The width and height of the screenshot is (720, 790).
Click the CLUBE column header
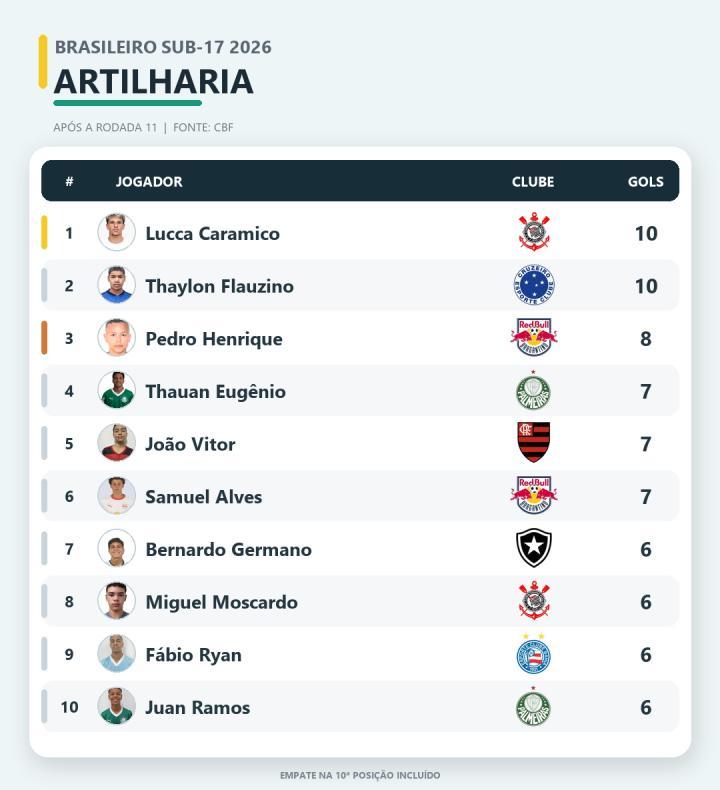(x=533, y=181)
